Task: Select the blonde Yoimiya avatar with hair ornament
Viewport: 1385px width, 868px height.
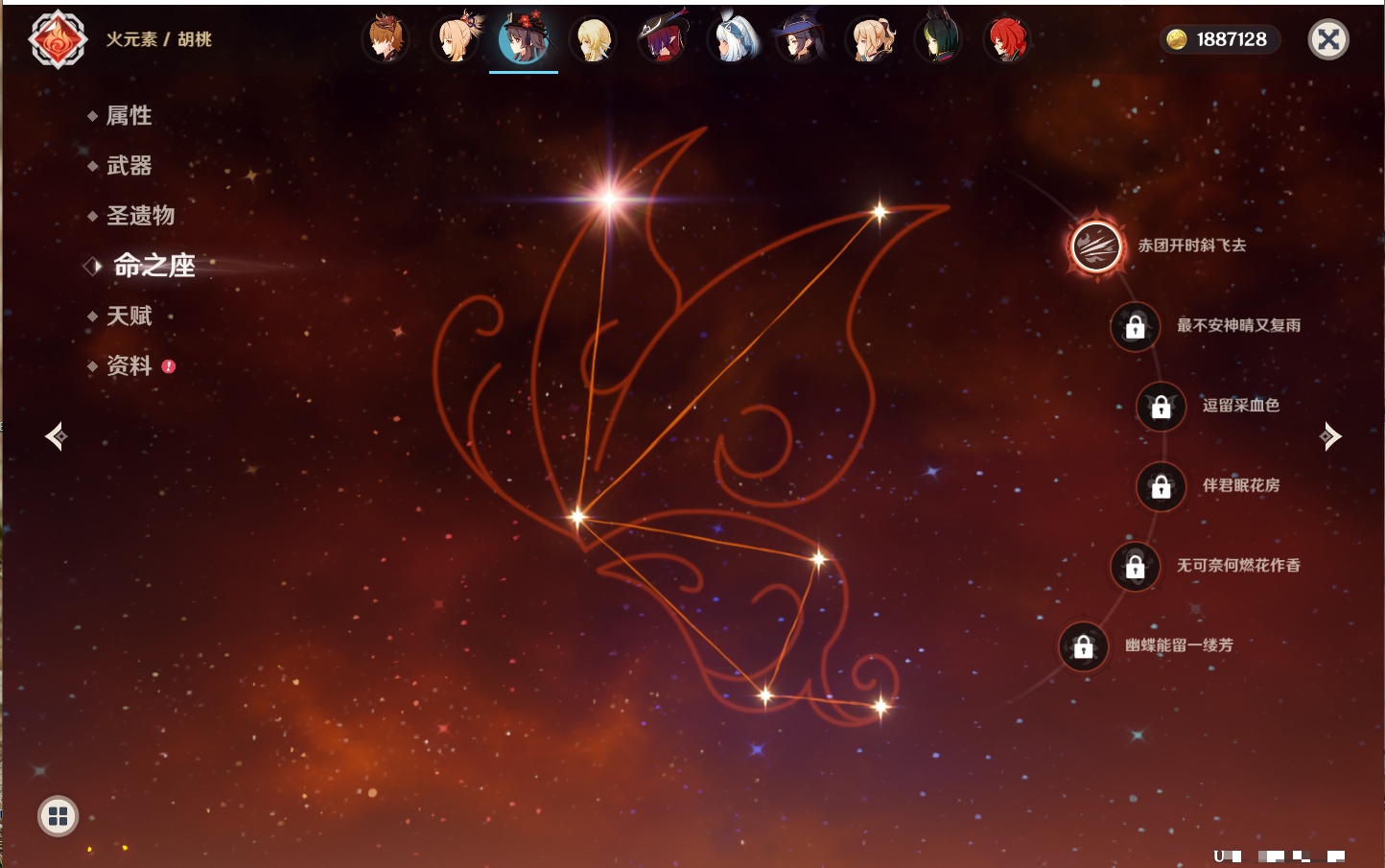Action: (x=456, y=38)
